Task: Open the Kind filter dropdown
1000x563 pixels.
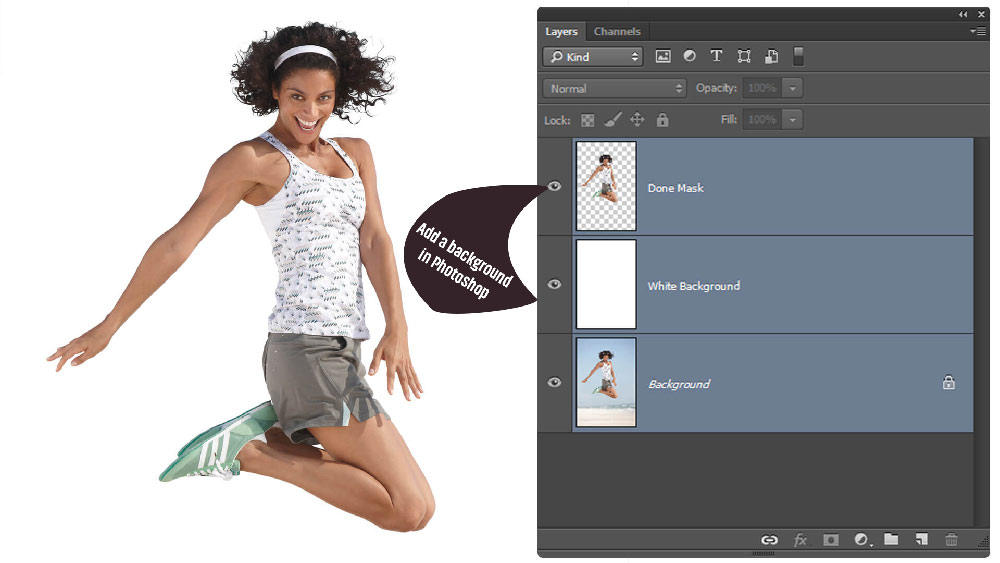Action: (593, 57)
